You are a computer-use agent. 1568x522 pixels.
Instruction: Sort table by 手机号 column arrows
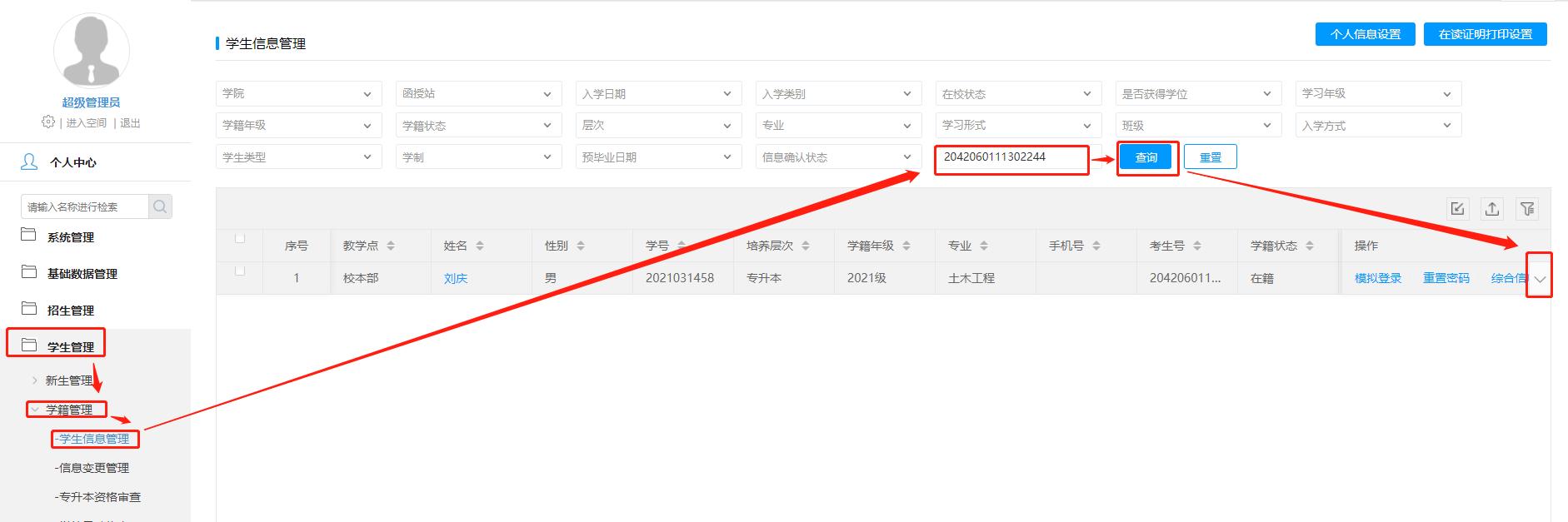[1096, 246]
